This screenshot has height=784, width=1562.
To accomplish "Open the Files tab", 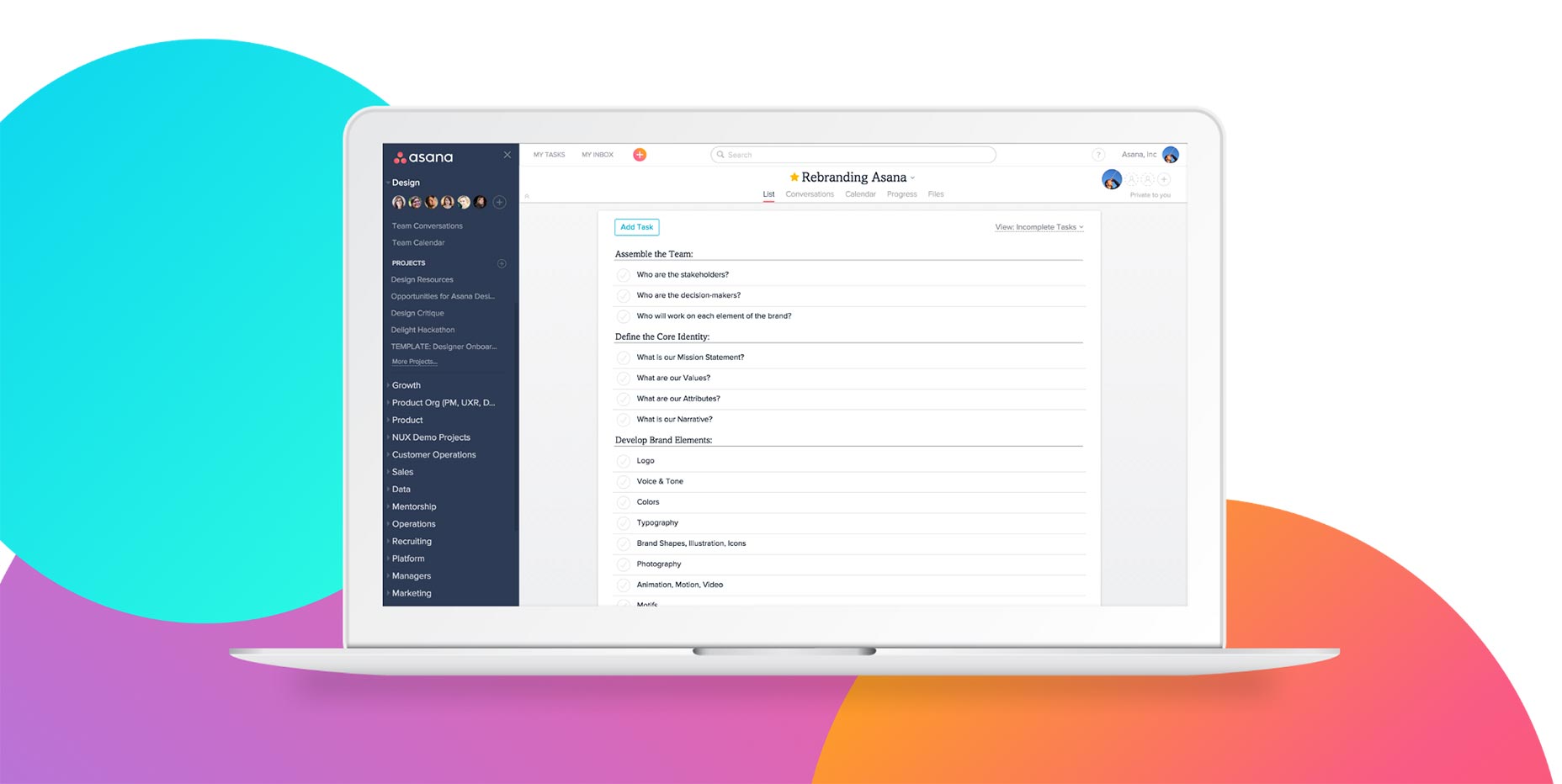I will point(936,194).
